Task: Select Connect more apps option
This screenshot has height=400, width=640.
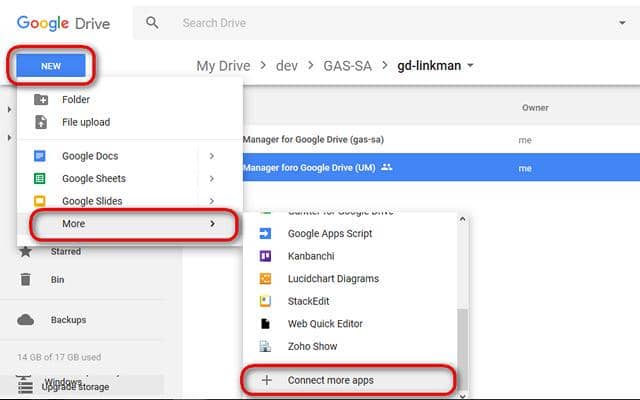Action: tap(330, 380)
